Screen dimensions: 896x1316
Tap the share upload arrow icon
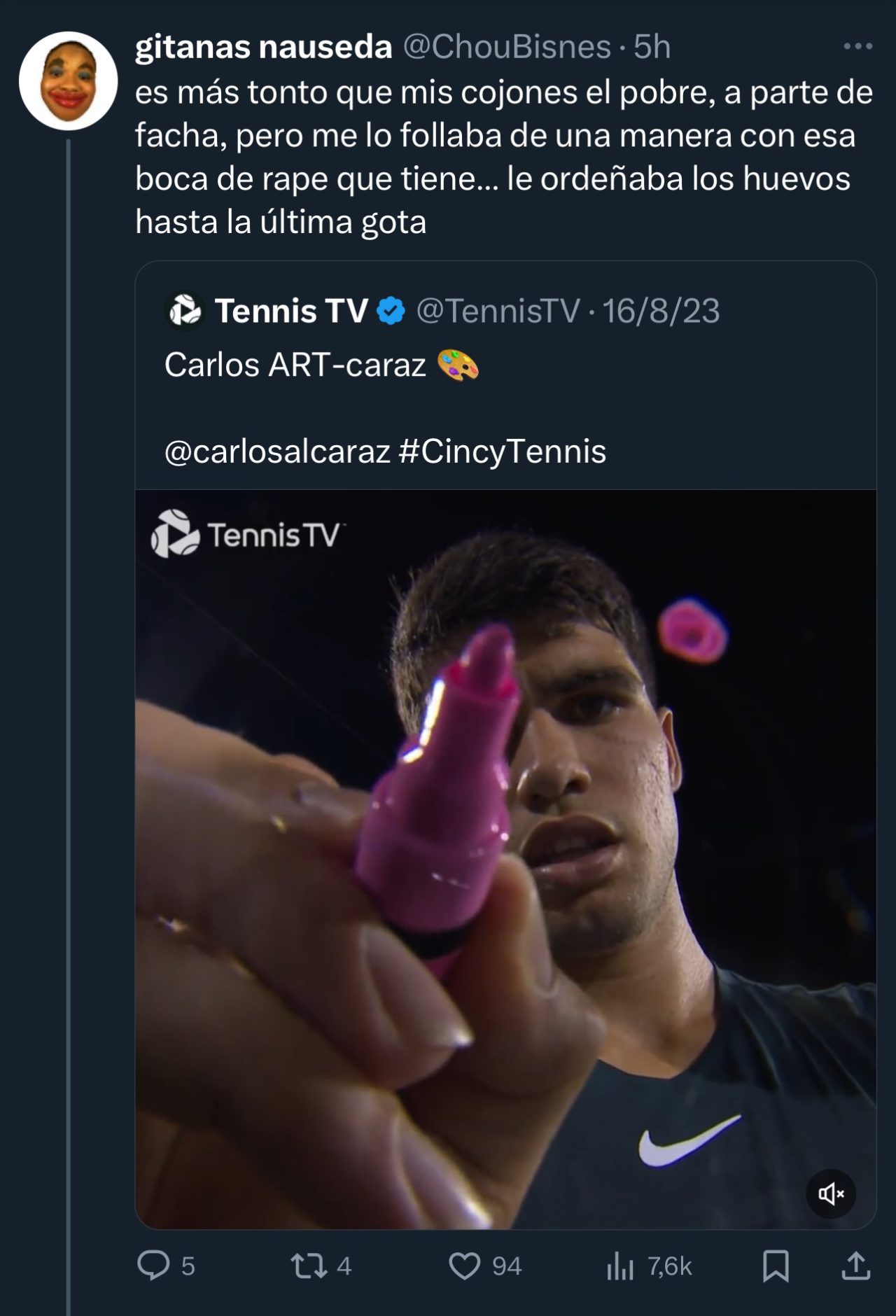855,1265
